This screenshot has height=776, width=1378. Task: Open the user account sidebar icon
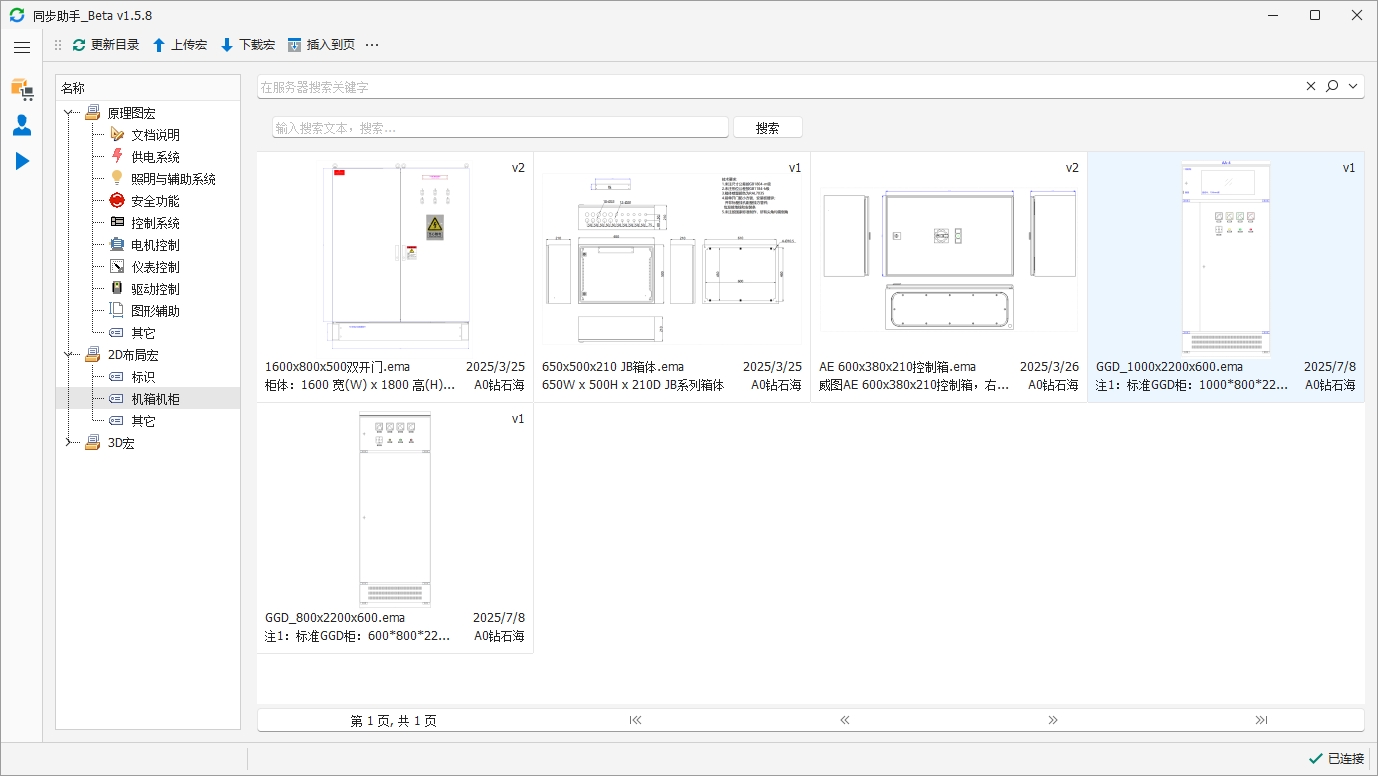[22, 125]
